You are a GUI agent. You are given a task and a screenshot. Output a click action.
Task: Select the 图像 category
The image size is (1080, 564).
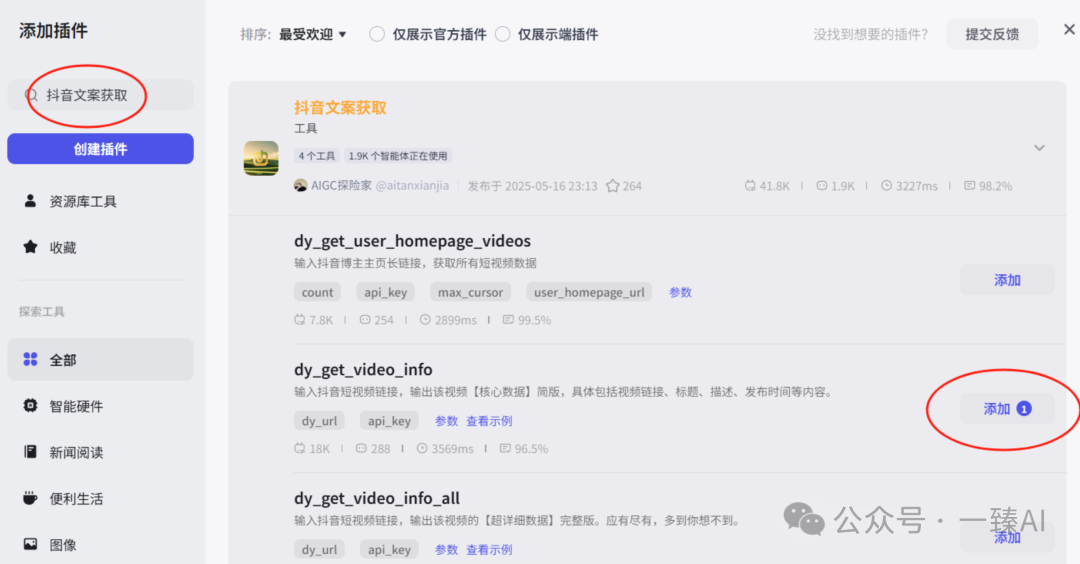(101, 544)
